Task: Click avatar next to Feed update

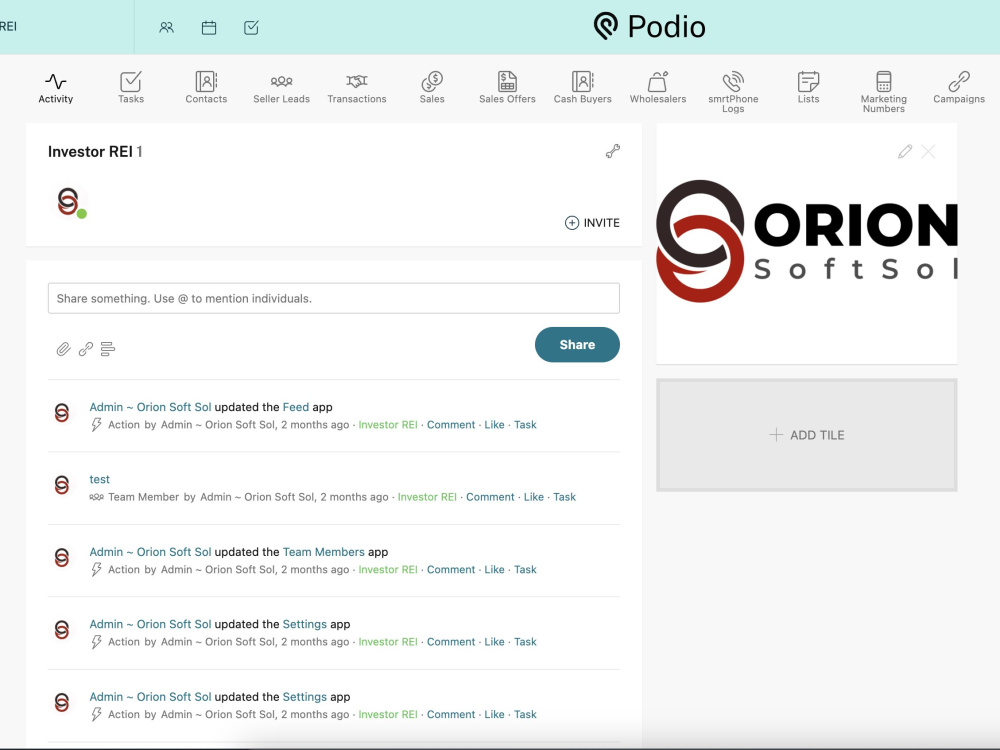Action: pos(62,413)
